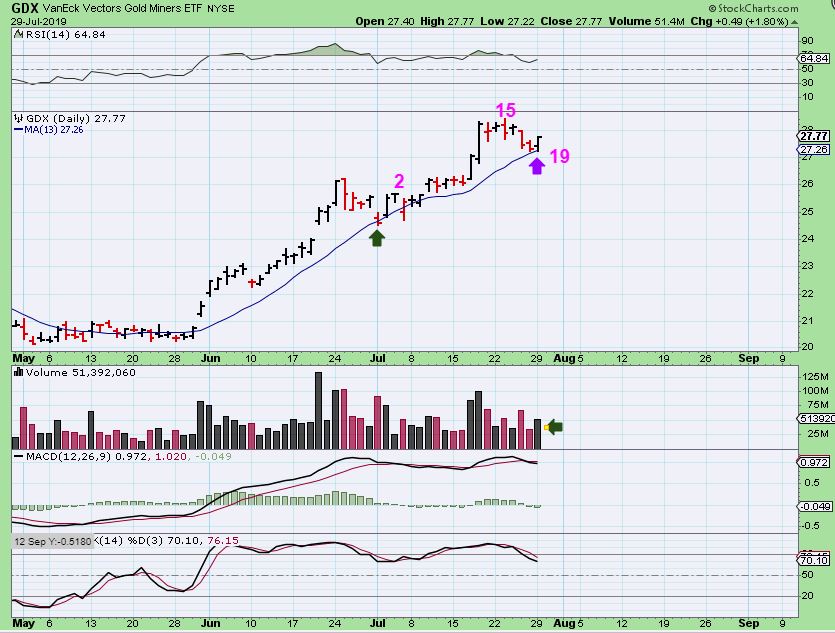Screen dimensions: 835x633
Task: Click the 76.15 value in the stochastic legend
Action: coord(223,540)
